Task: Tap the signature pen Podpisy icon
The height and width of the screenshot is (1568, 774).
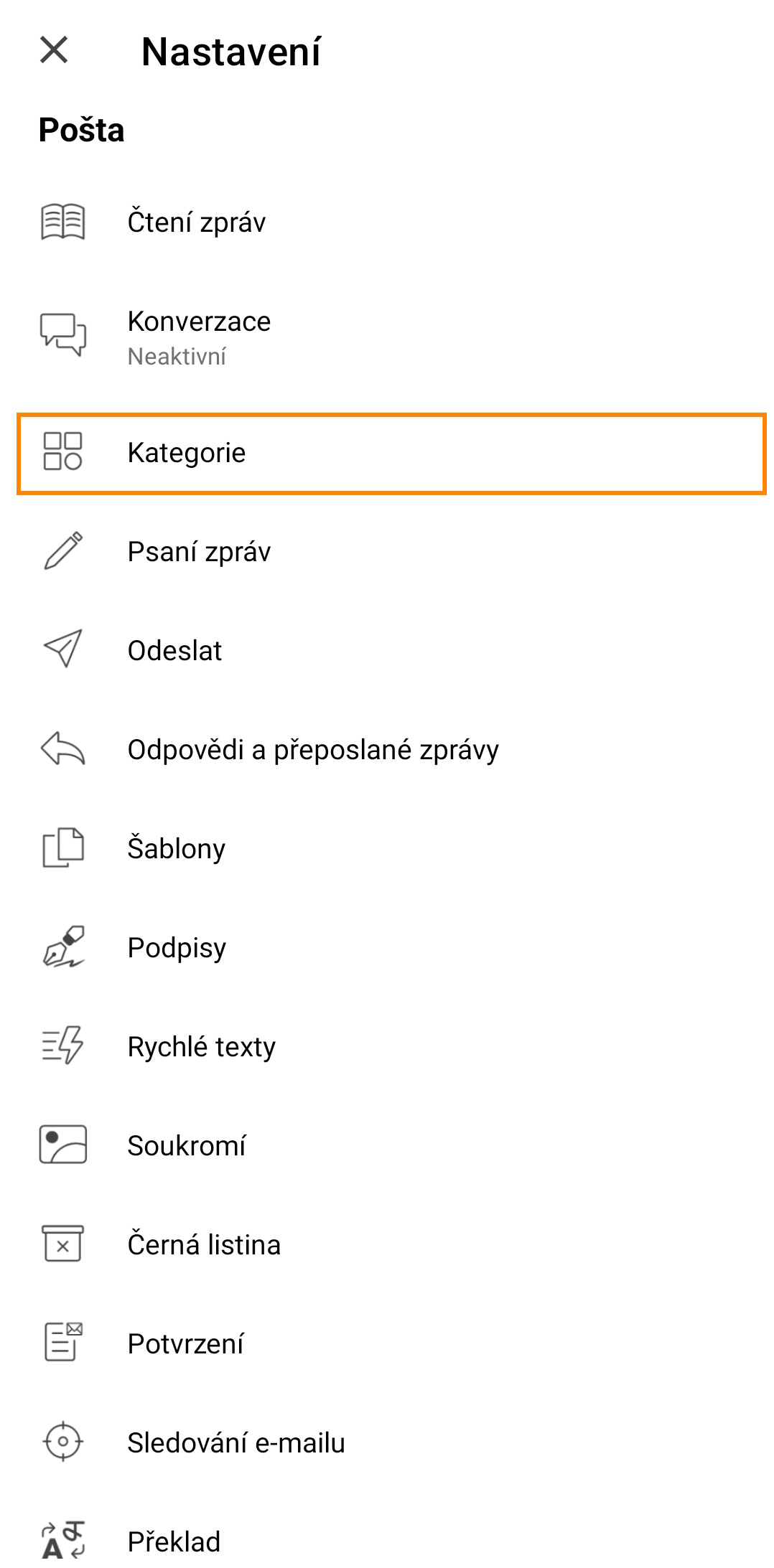Action: pyautogui.click(x=63, y=947)
